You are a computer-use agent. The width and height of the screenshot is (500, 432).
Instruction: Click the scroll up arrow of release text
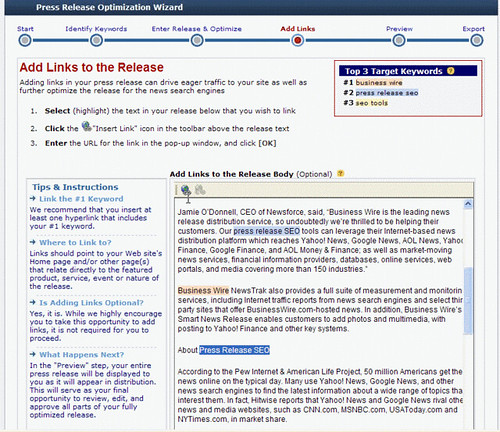(x=468, y=204)
